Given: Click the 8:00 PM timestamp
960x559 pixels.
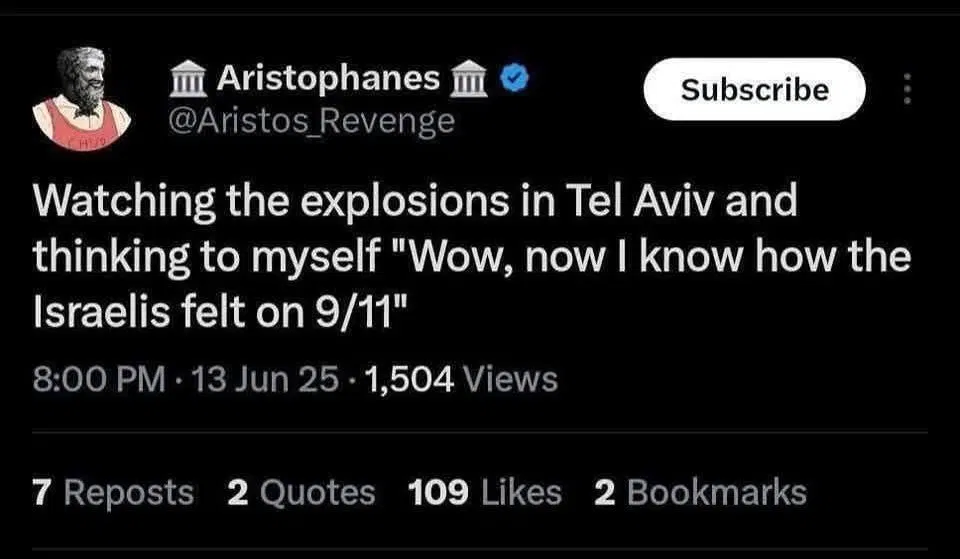Looking at the screenshot, I should pyautogui.click(x=98, y=379).
